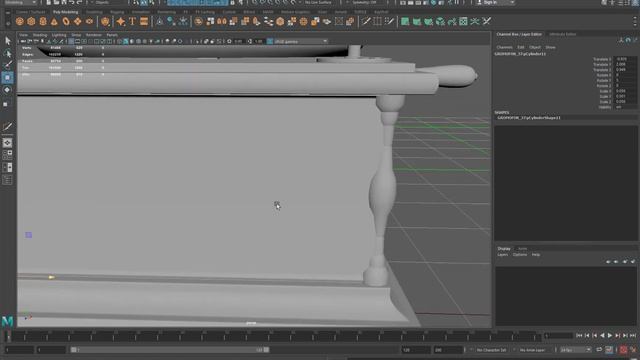
Task: Click the Mirror shelf icon
Action: [x=222, y=22]
